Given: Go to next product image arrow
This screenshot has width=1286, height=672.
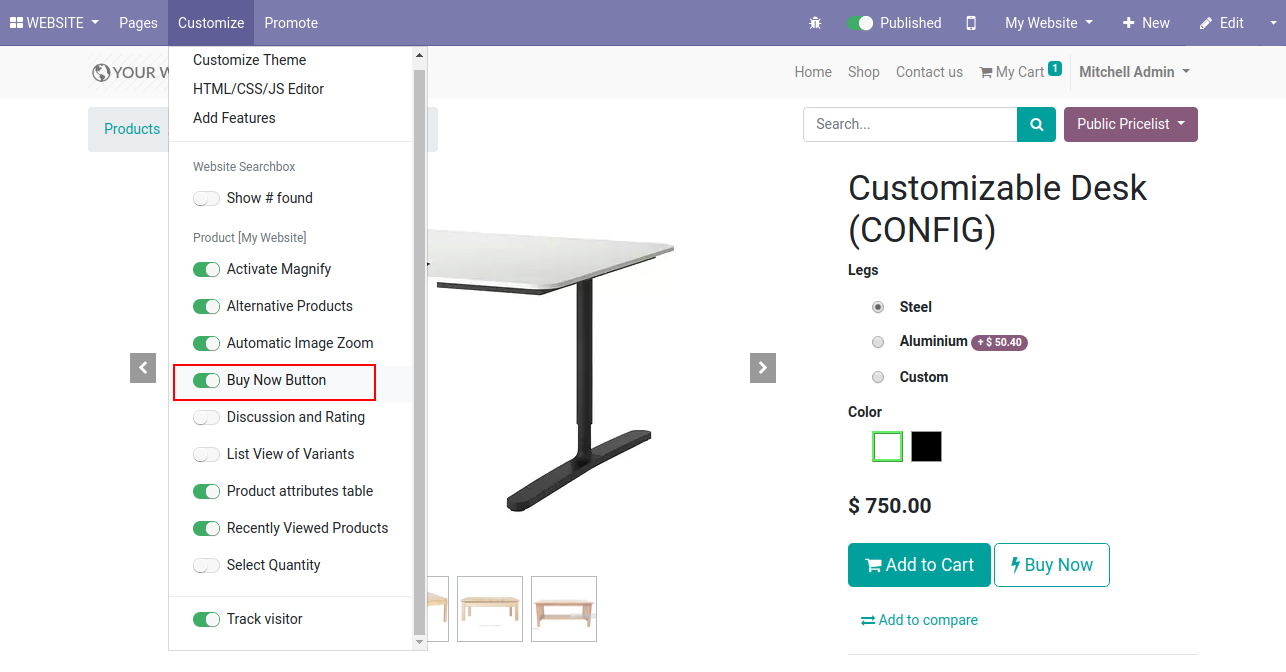Looking at the screenshot, I should (763, 368).
